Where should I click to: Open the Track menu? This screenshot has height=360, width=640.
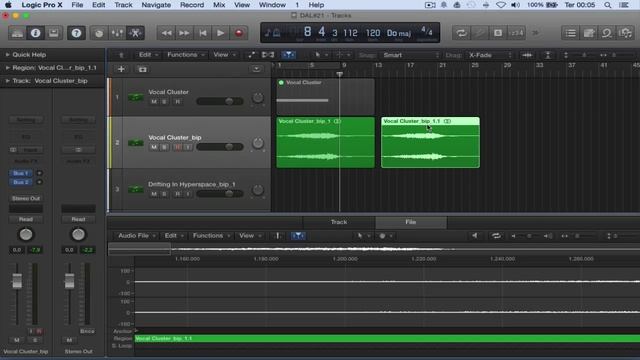coord(123,5)
